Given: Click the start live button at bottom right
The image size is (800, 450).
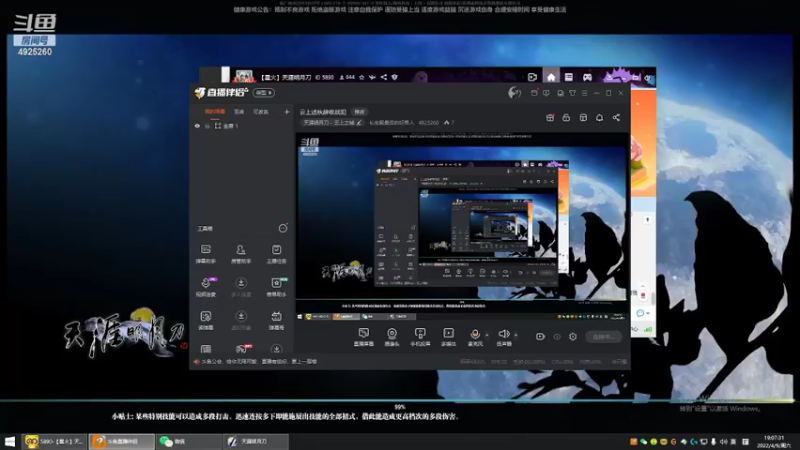Looking at the screenshot, I should 604,337.
